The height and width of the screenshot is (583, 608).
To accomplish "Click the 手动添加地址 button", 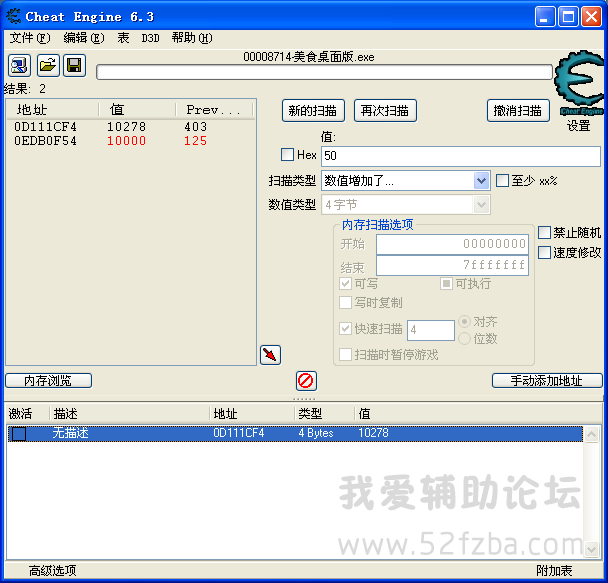I will [547, 381].
